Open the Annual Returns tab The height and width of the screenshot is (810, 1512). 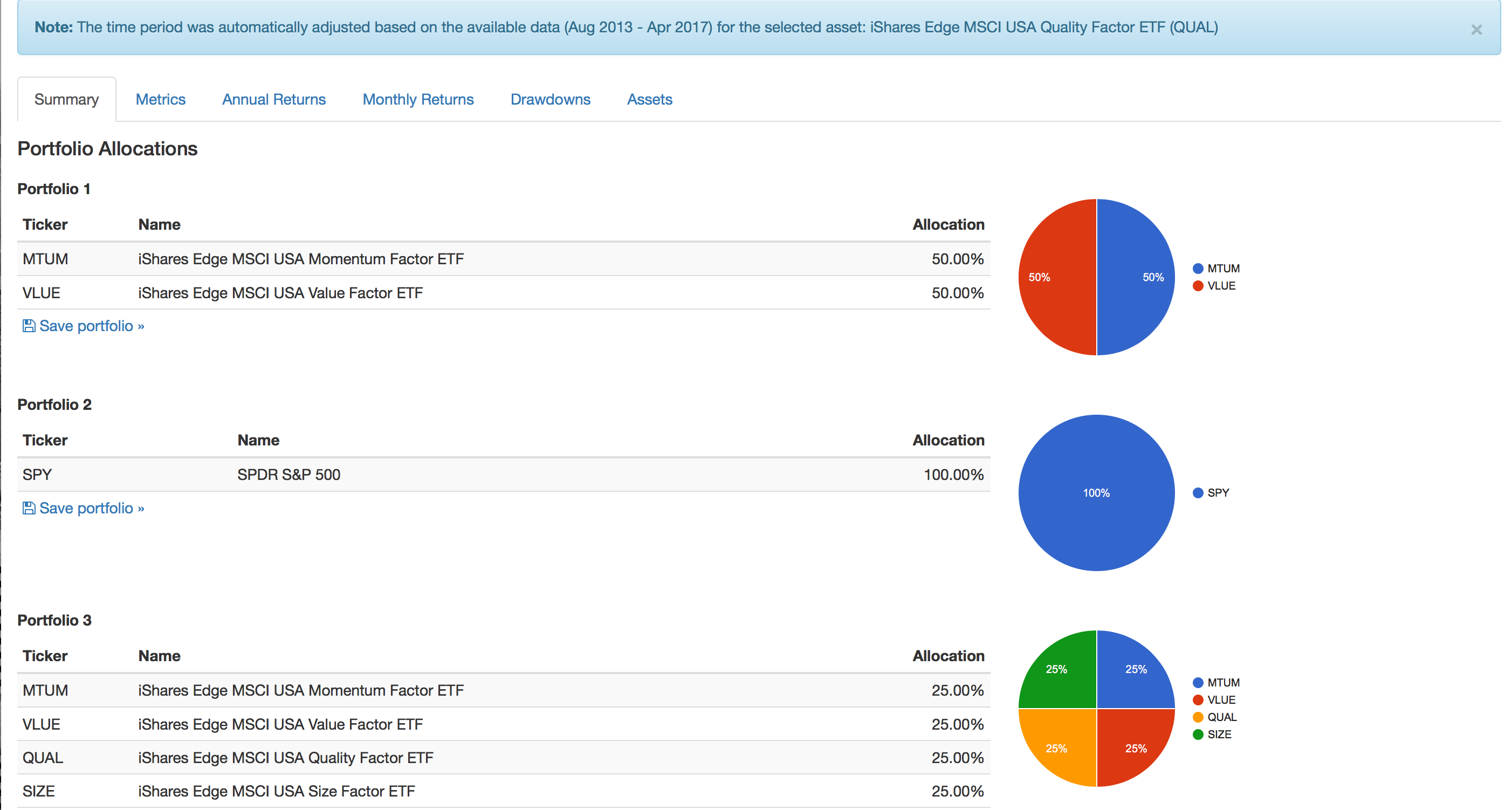coord(273,99)
